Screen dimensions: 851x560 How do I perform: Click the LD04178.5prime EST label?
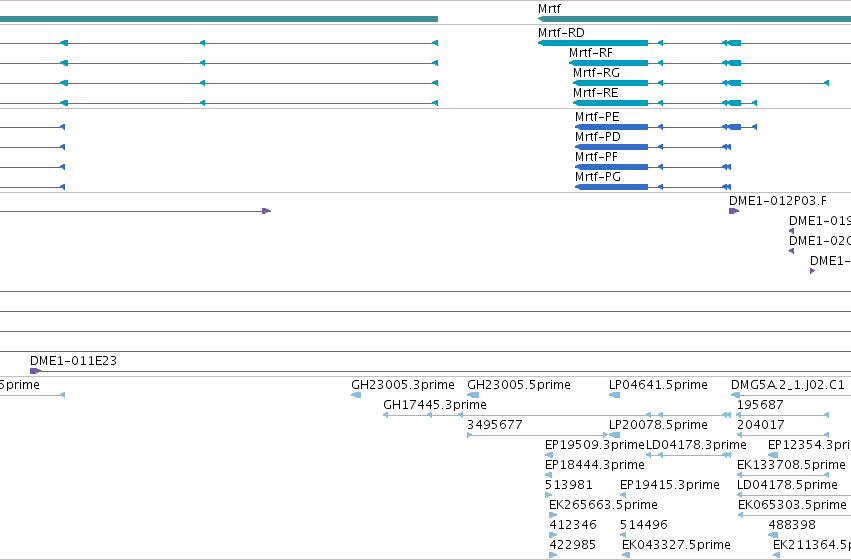click(x=788, y=485)
